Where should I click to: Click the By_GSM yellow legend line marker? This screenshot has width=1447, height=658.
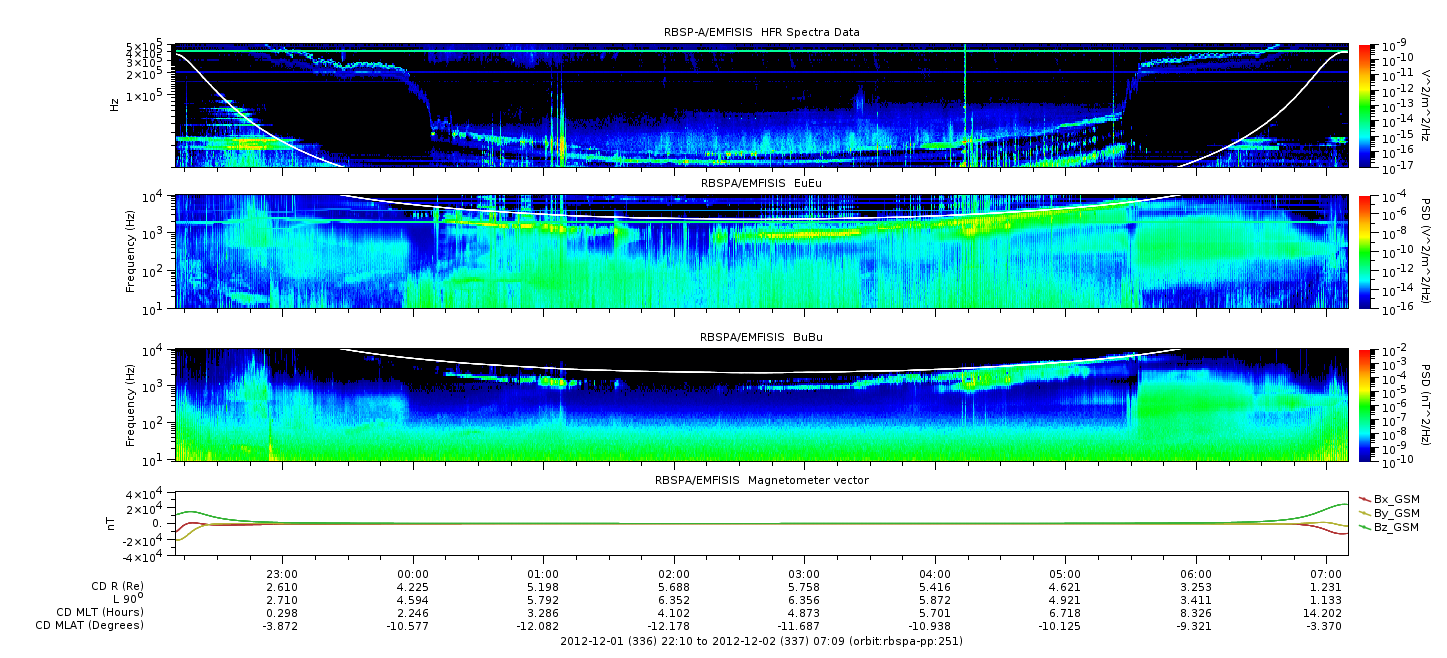[x=1364, y=513]
